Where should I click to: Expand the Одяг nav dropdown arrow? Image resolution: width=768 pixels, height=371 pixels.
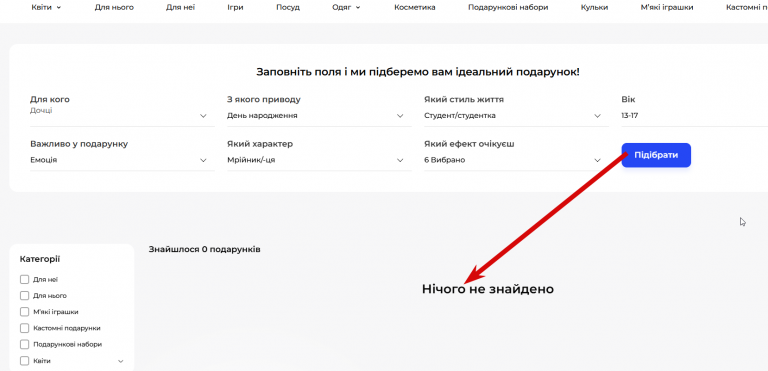pos(358,7)
